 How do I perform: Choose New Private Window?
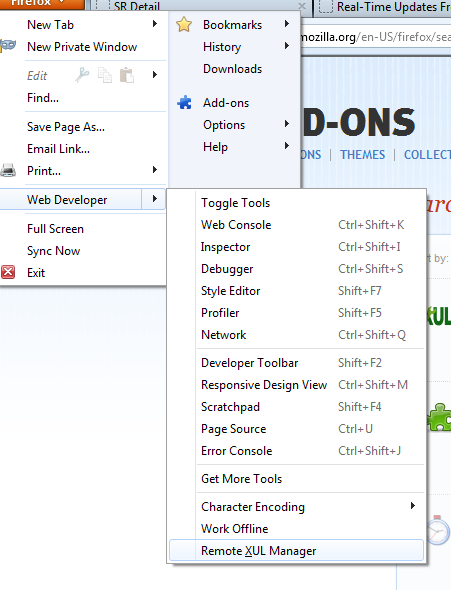pyautogui.click(x=82, y=47)
